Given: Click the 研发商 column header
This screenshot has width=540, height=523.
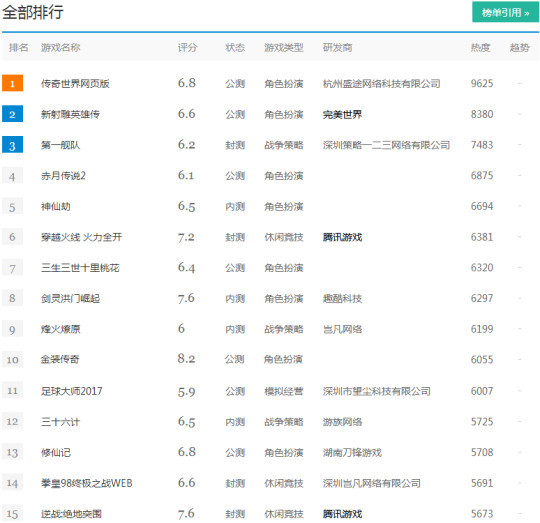Looking at the screenshot, I should 338,48.
